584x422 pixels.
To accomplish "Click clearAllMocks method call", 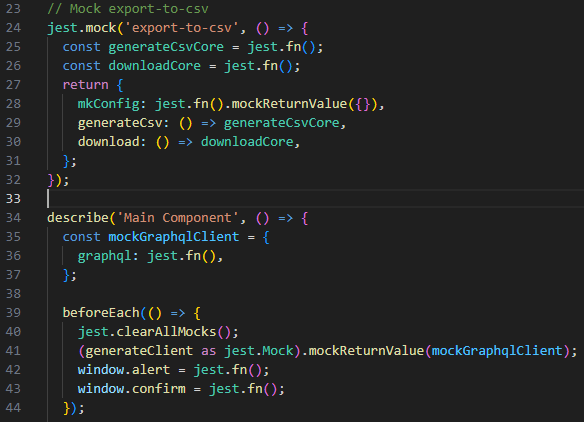I will [166, 332].
